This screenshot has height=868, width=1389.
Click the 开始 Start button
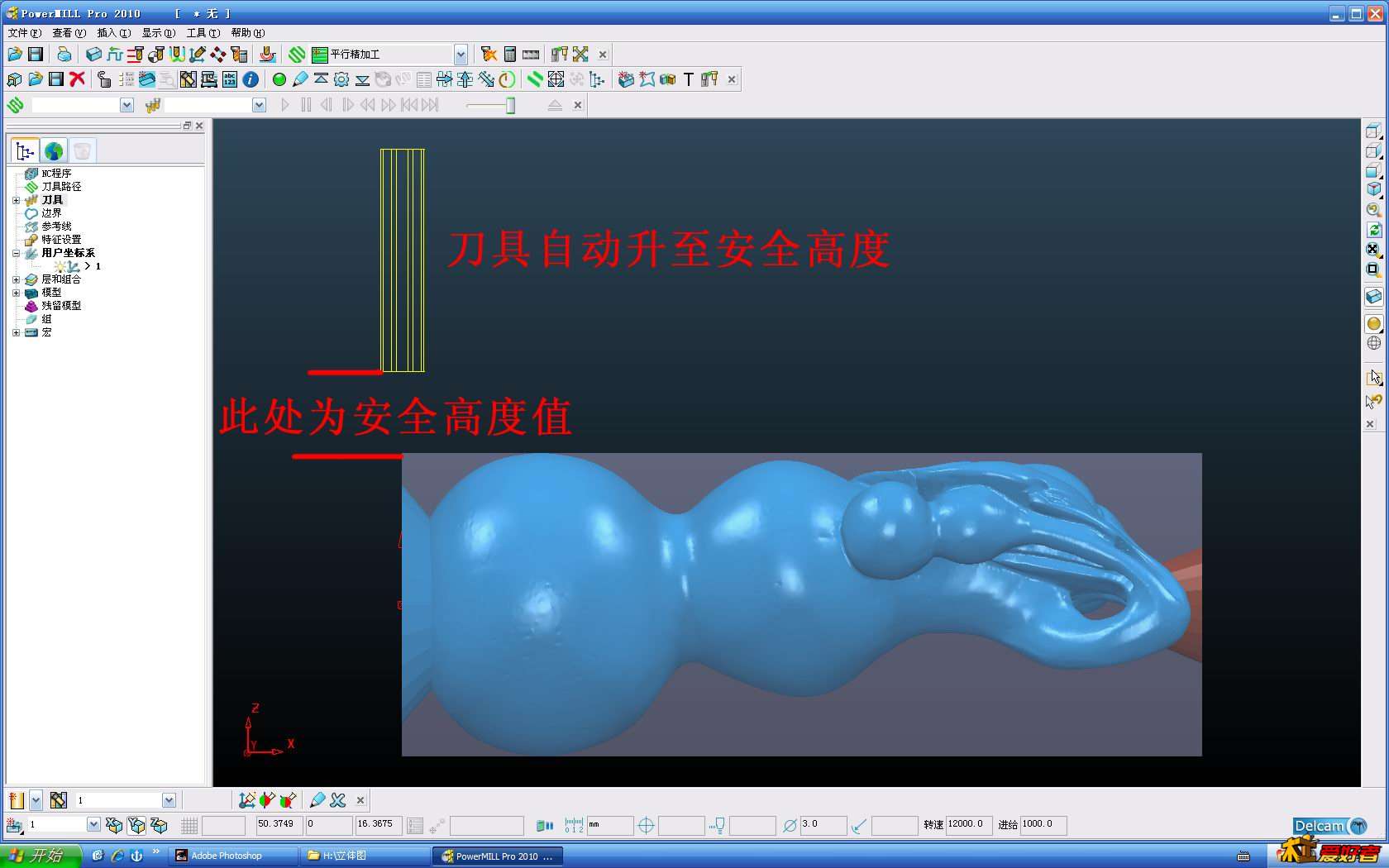point(41,856)
